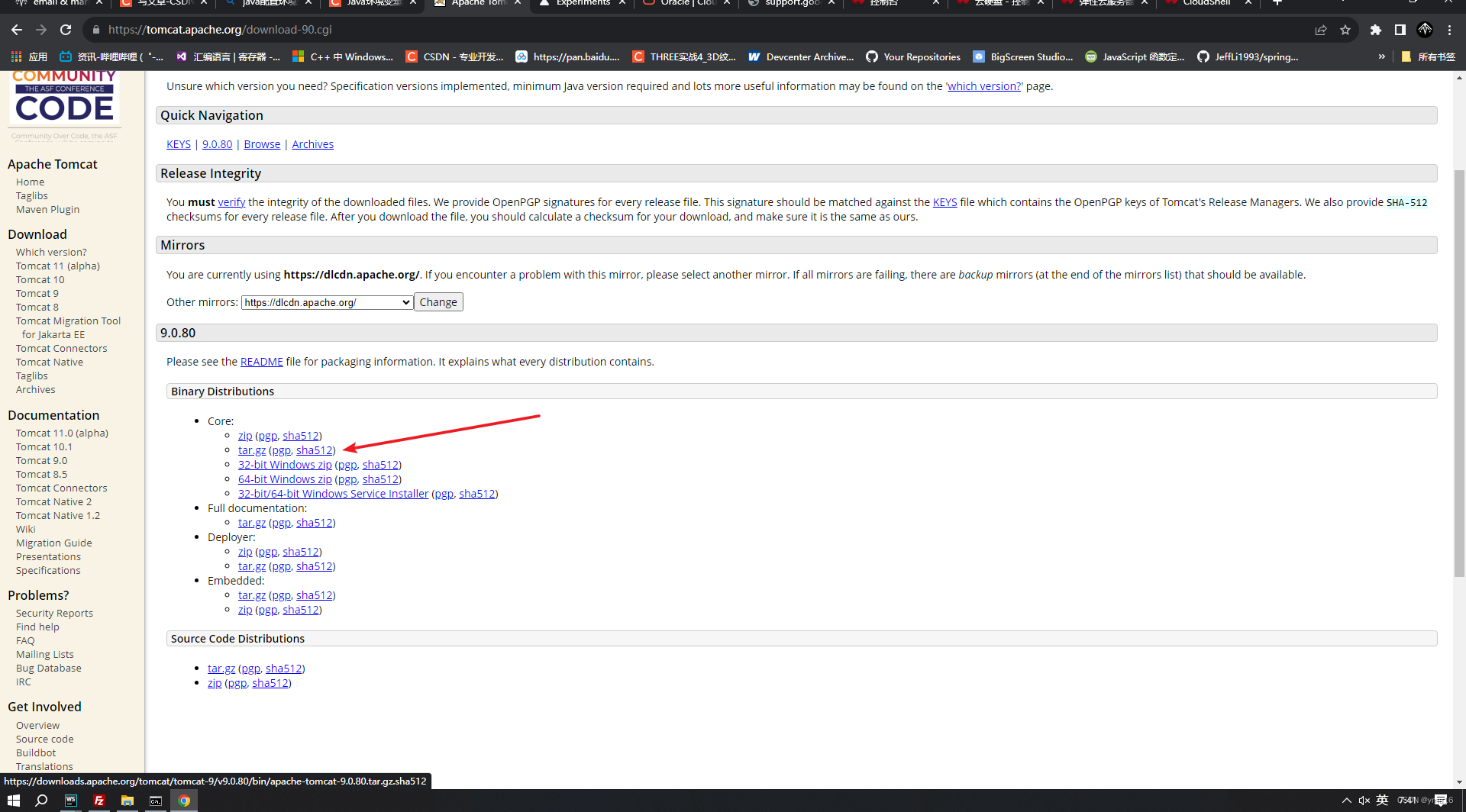Image resolution: width=1466 pixels, height=812 pixels.
Task: Open the browser side panel
Action: tap(1400, 30)
